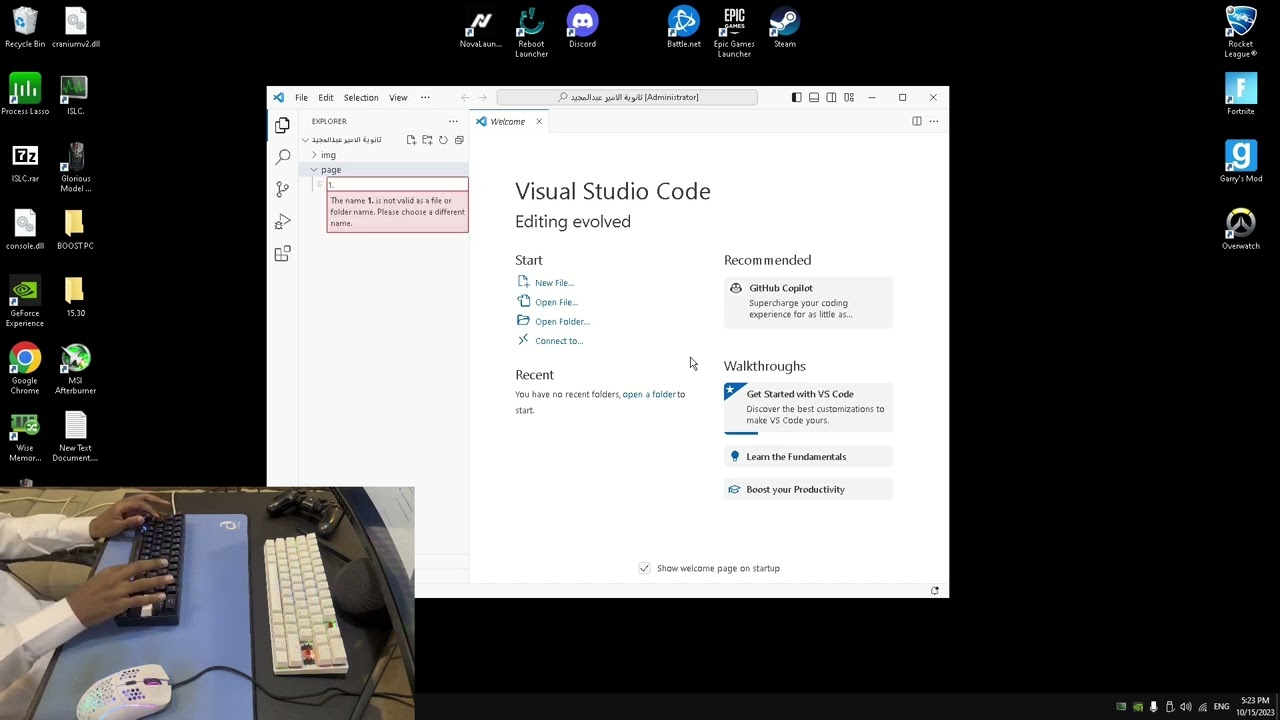Click the Open File... link
The height and width of the screenshot is (720, 1280).
pyautogui.click(x=556, y=302)
